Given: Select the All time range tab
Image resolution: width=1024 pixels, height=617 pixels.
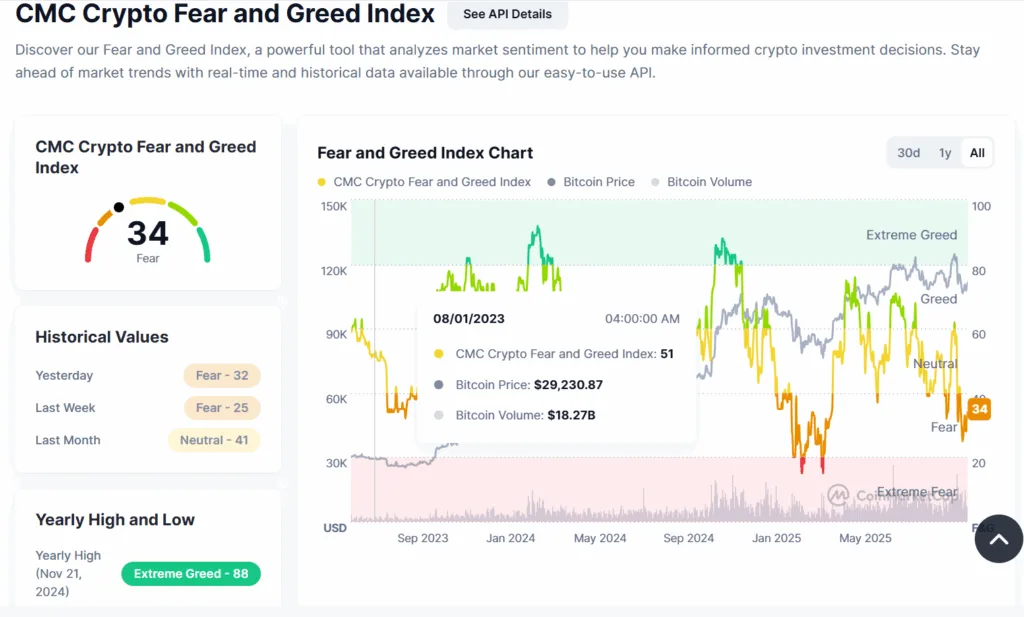Looking at the screenshot, I should [976, 152].
